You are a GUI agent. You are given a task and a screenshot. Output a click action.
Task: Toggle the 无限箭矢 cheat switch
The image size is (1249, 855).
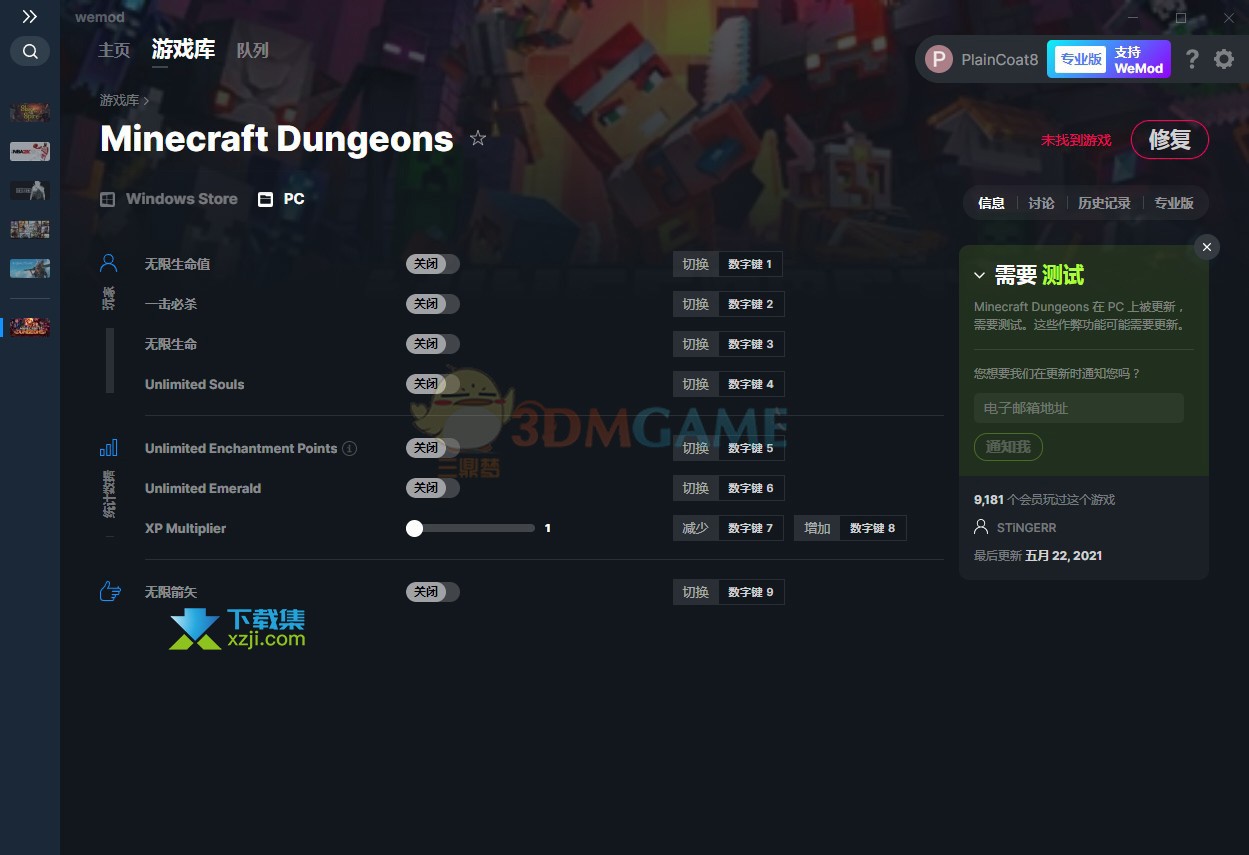433,592
